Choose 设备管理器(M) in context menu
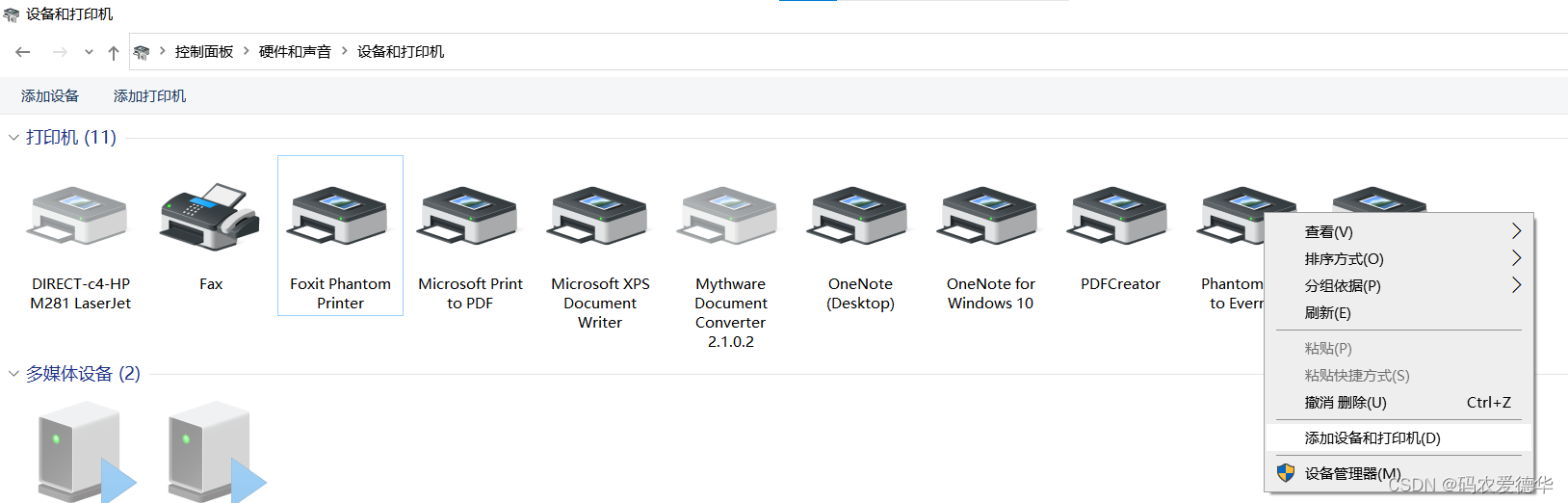The height and width of the screenshot is (503, 1568). pyautogui.click(x=1398, y=474)
